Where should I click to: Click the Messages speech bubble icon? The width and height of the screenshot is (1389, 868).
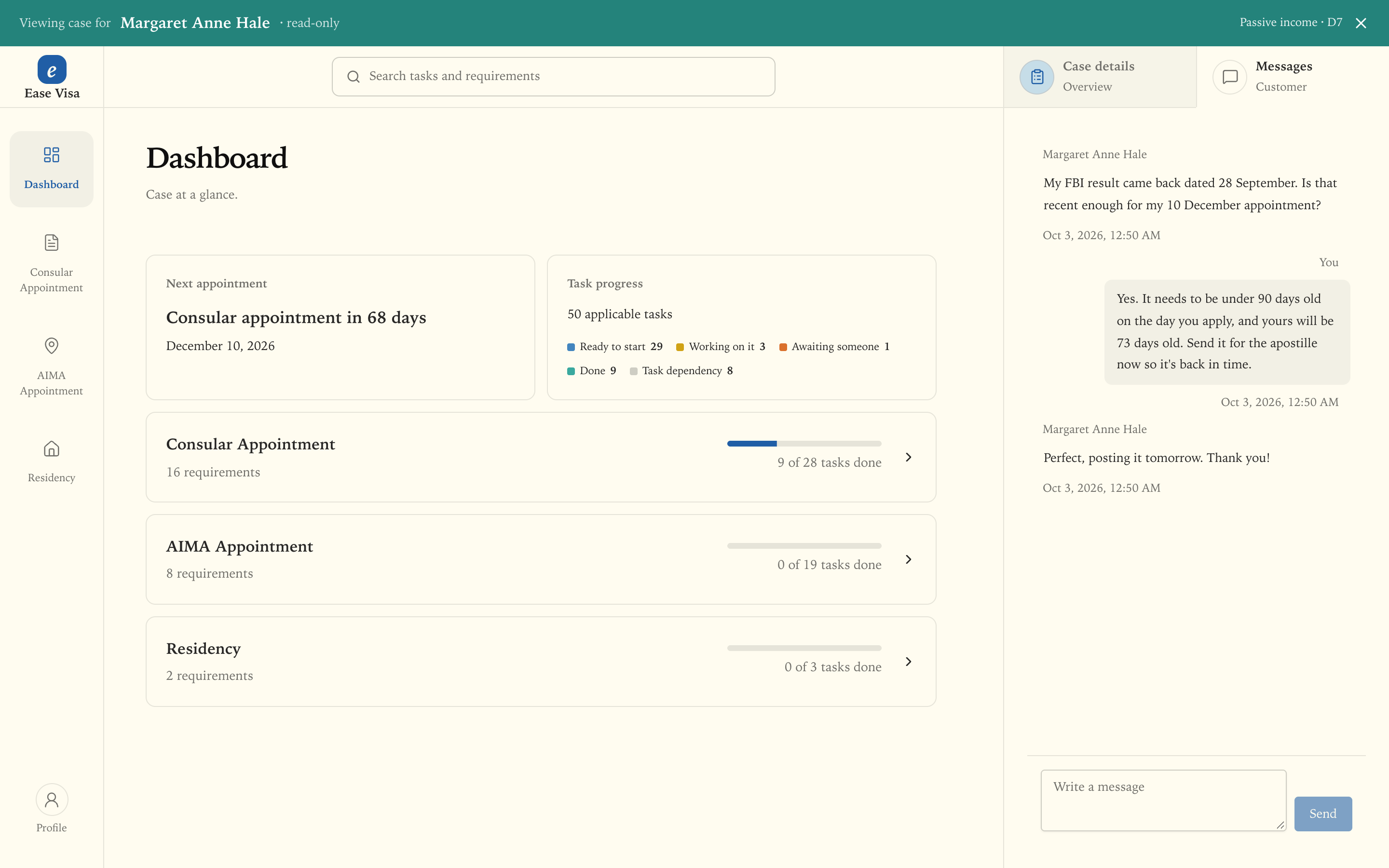tap(1229, 77)
